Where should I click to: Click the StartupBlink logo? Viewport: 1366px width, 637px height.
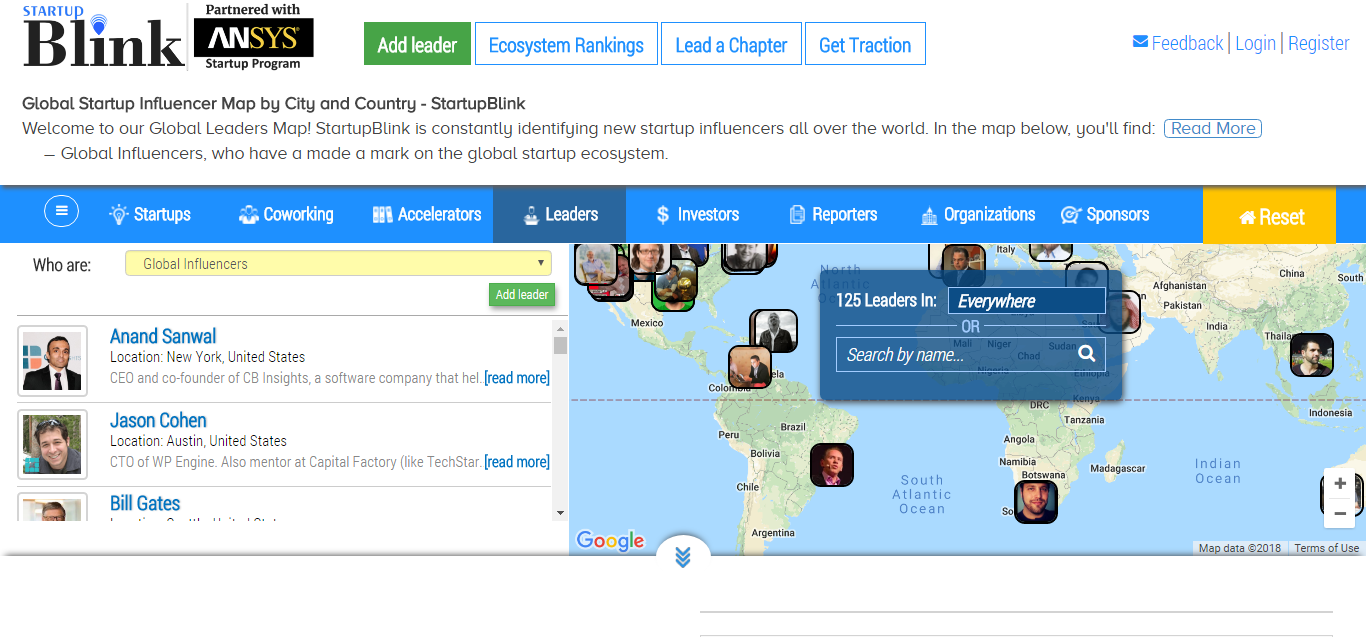(x=104, y=39)
